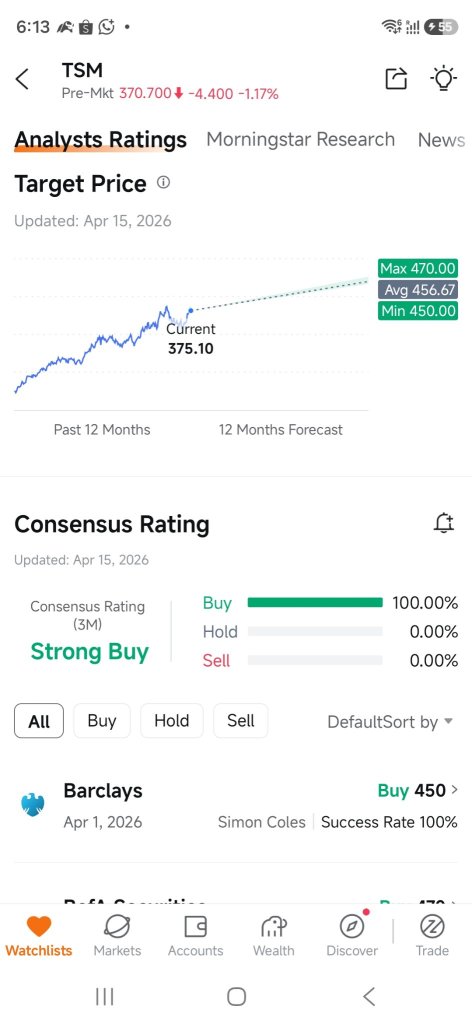Open Target Price info icon
Viewport: 472px width, 1024px height.
click(x=163, y=183)
